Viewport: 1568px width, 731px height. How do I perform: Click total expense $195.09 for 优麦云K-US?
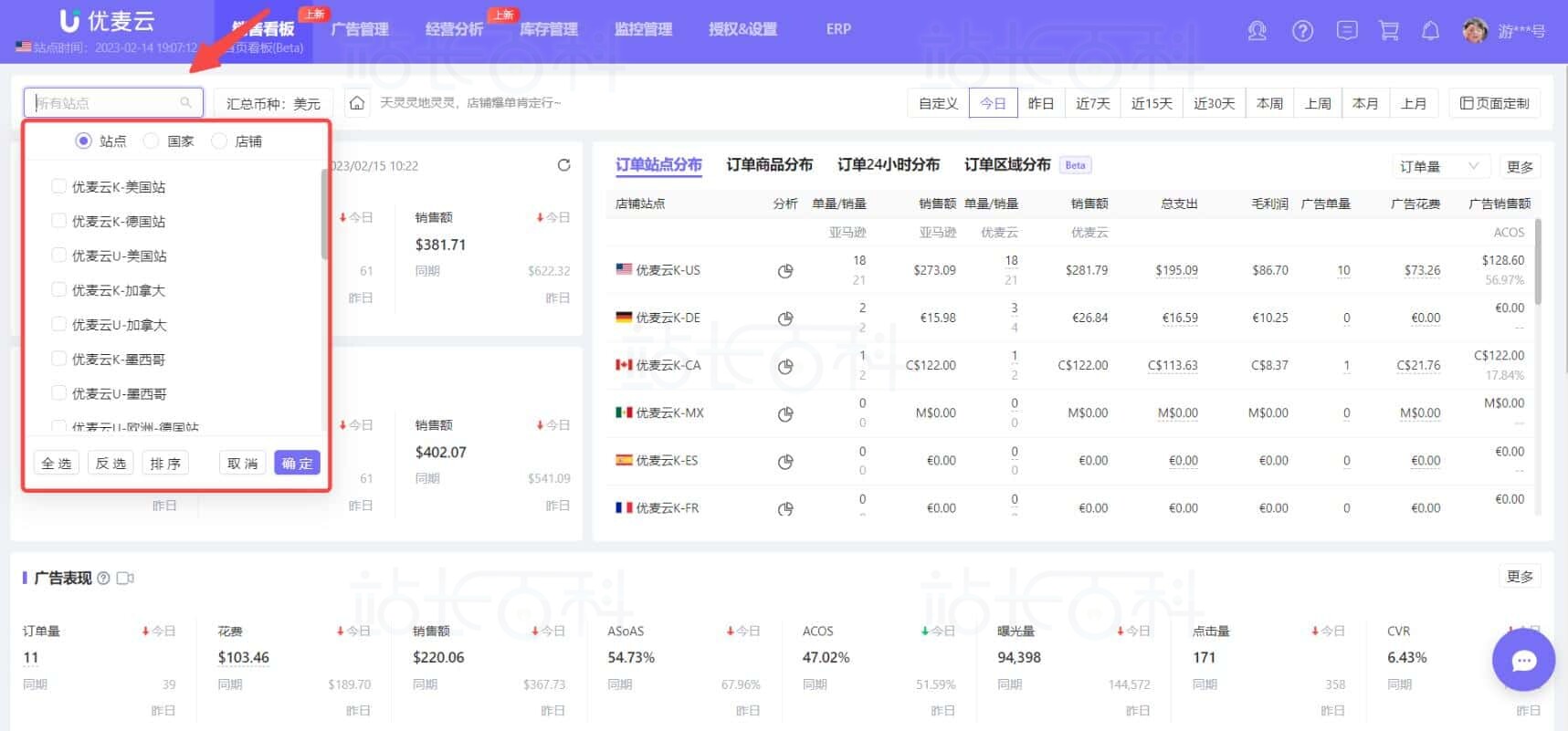tap(1176, 271)
